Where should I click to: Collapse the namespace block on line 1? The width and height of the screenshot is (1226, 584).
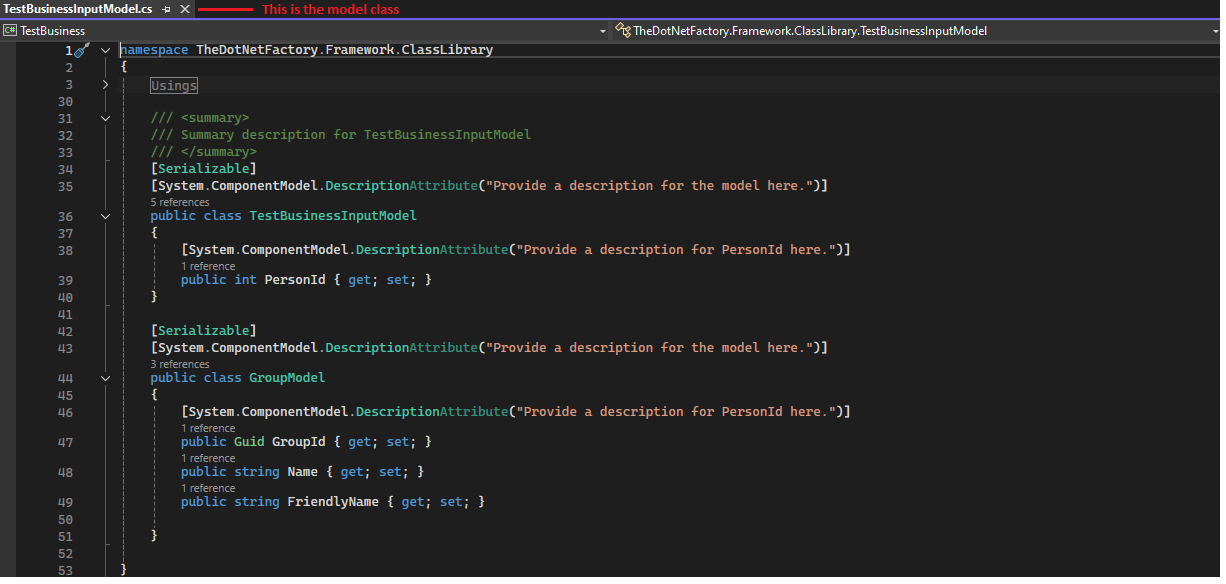(x=105, y=49)
